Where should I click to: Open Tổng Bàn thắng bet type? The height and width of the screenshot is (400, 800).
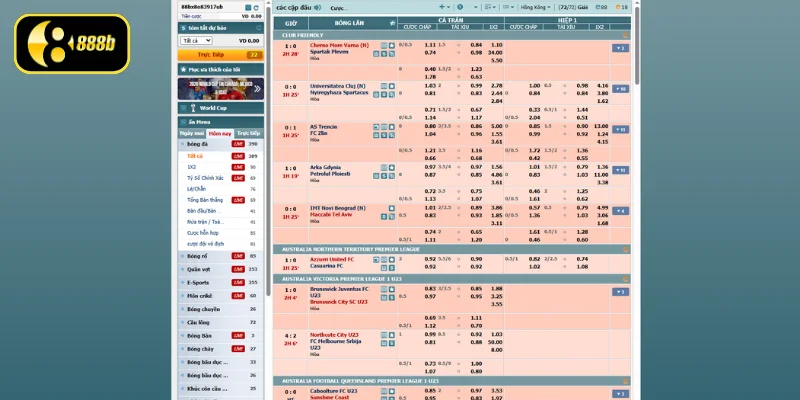point(205,200)
